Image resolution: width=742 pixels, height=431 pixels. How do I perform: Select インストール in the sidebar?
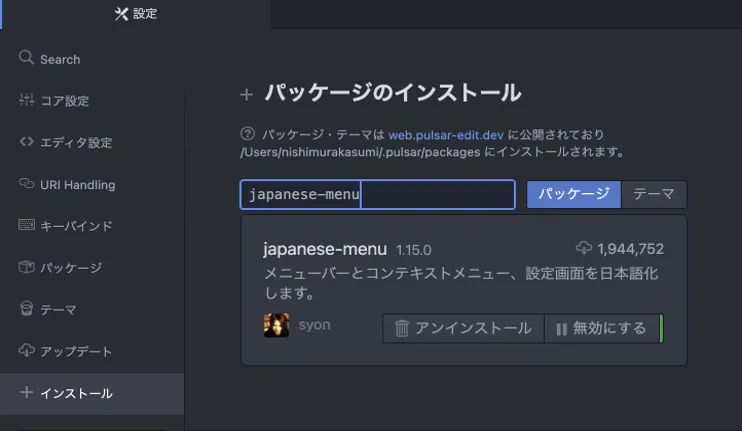coord(92,393)
